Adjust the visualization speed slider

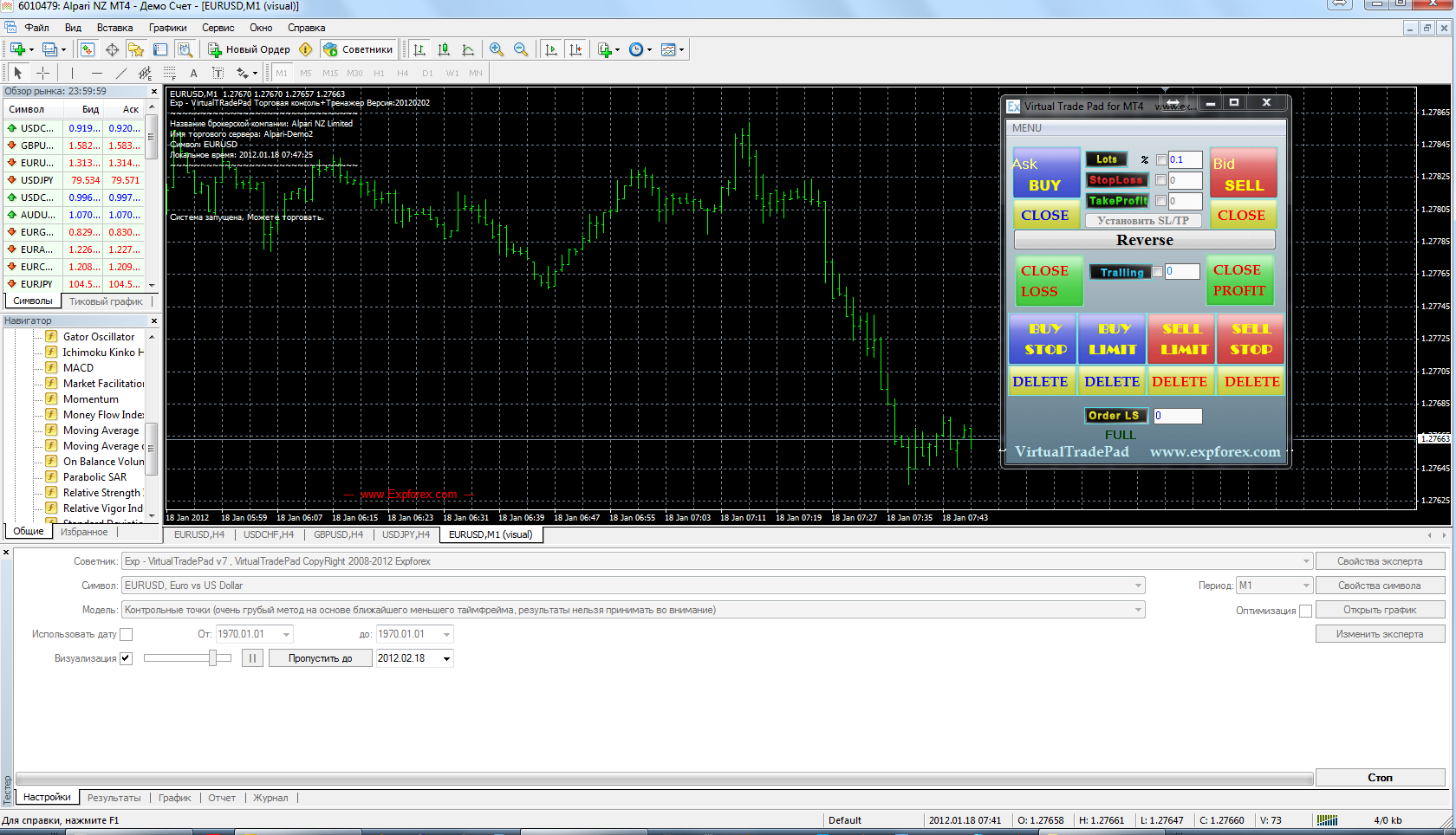tap(212, 658)
